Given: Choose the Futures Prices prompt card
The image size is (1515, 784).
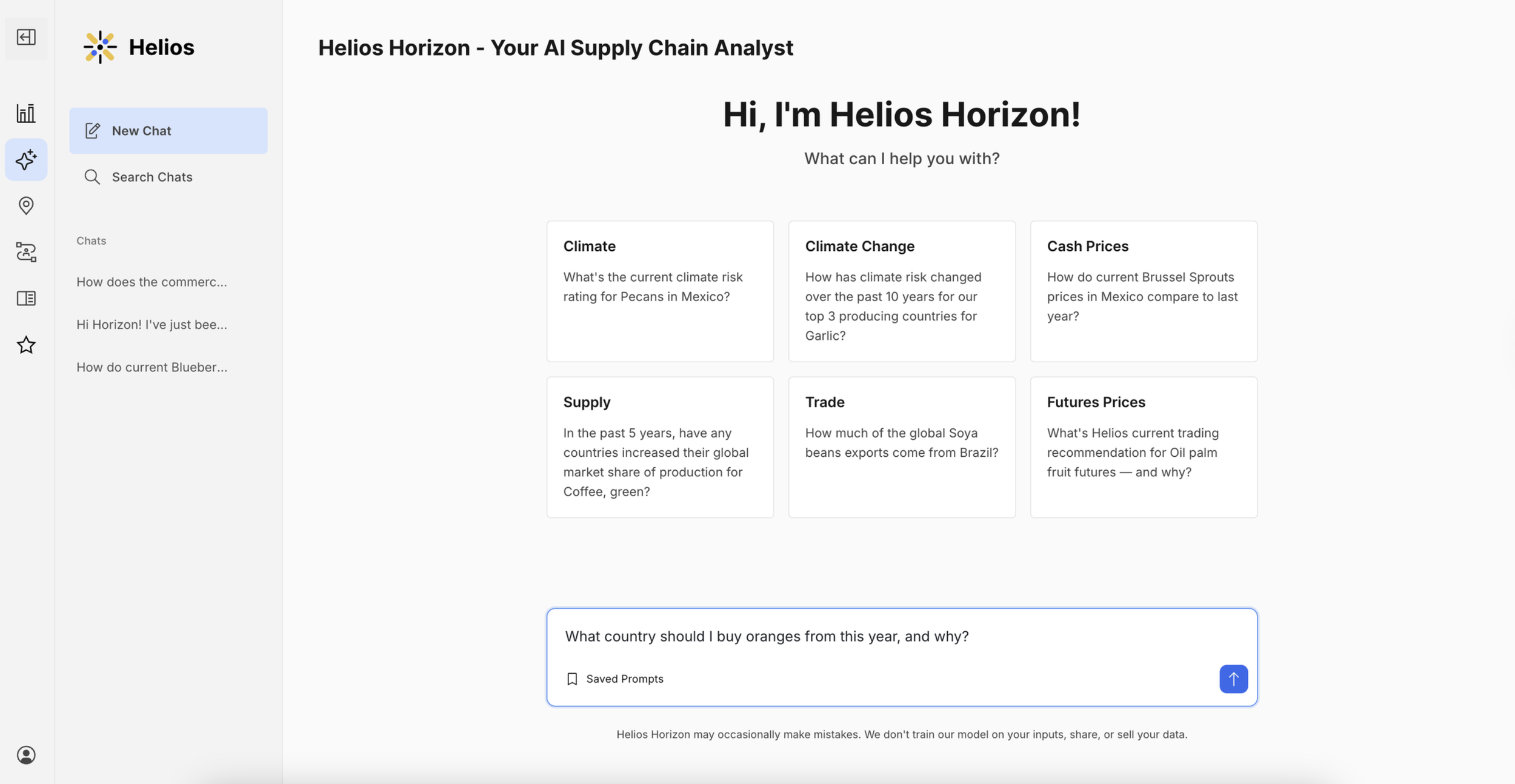Looking at the screenshot, I should [x=1144, y=447].
